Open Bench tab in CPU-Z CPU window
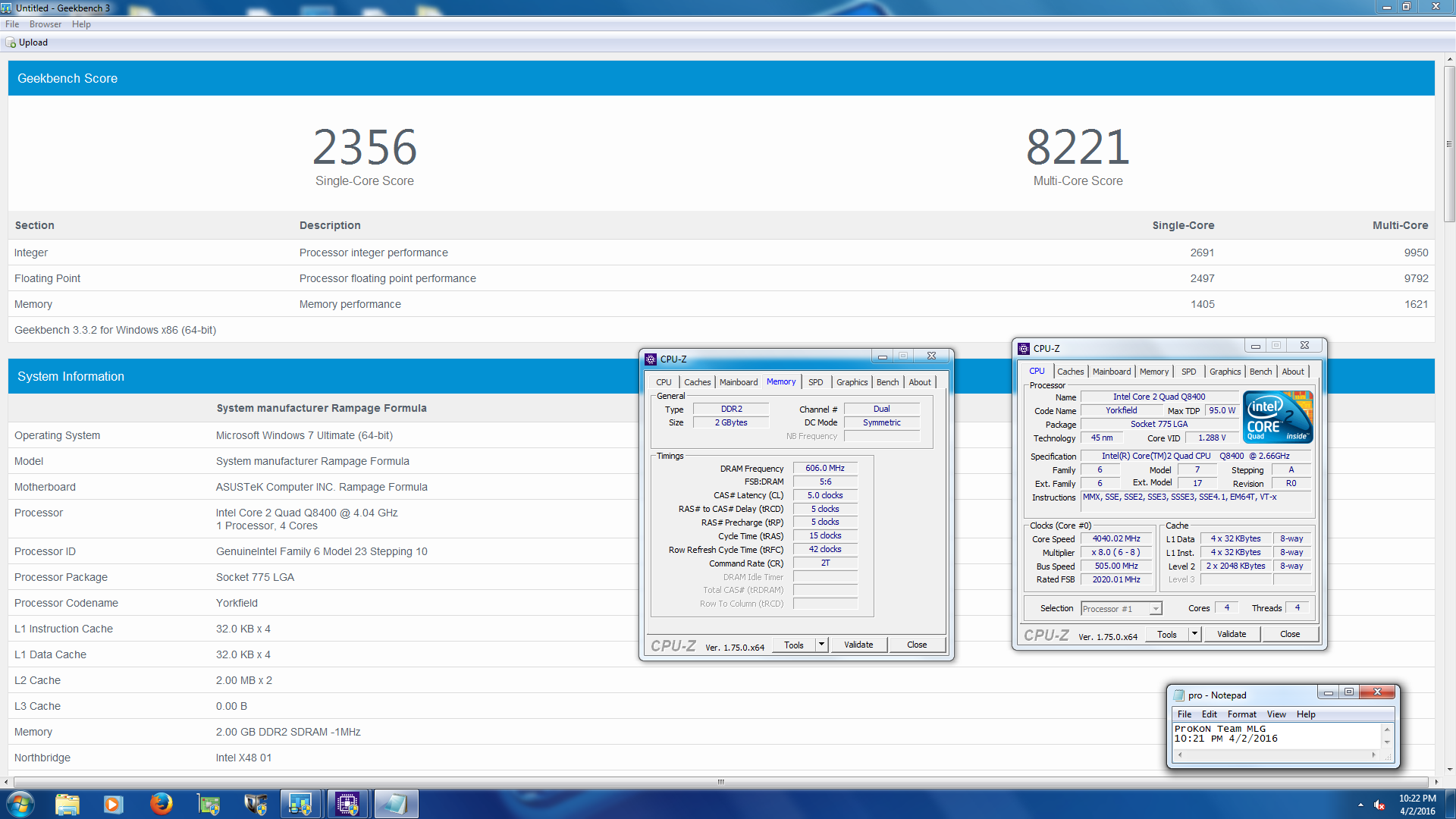The height and width of the screenshot is (819, 1456). tap(1260, 372)
